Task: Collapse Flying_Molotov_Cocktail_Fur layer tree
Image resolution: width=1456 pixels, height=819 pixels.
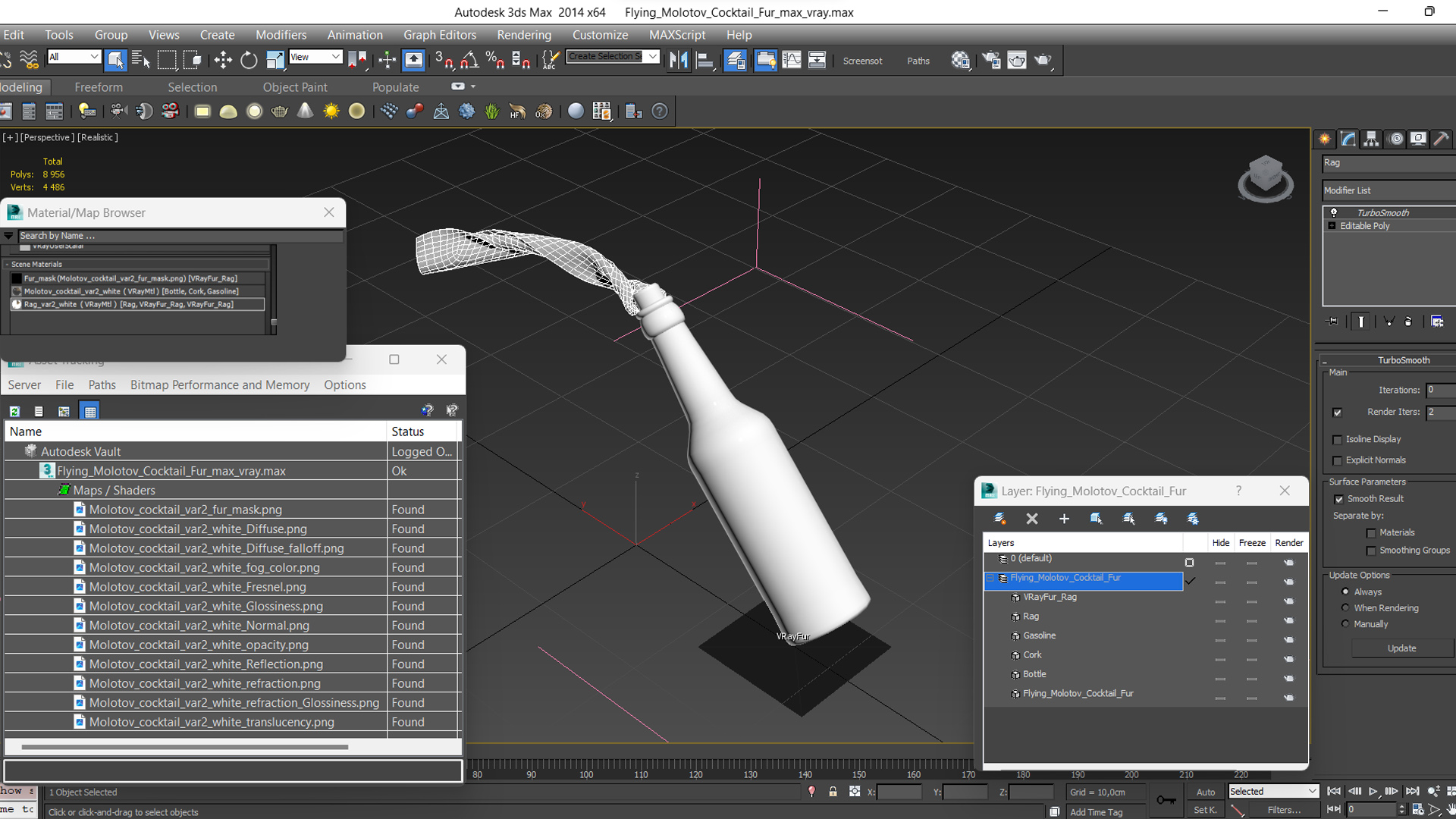Action: click(x=990, y=578)
